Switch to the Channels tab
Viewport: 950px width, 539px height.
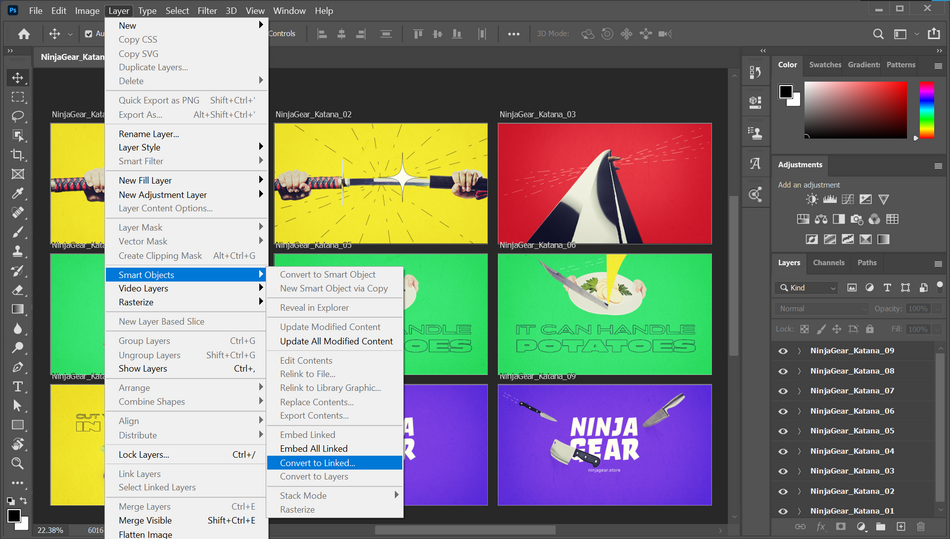[828, 263]
